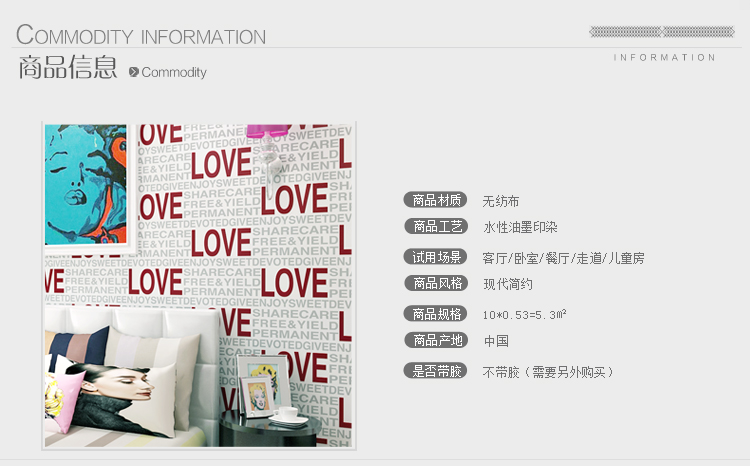Click the 水性油墨印染 process value
The height and width of the screenshot is (466, 750).
point(520,227)
